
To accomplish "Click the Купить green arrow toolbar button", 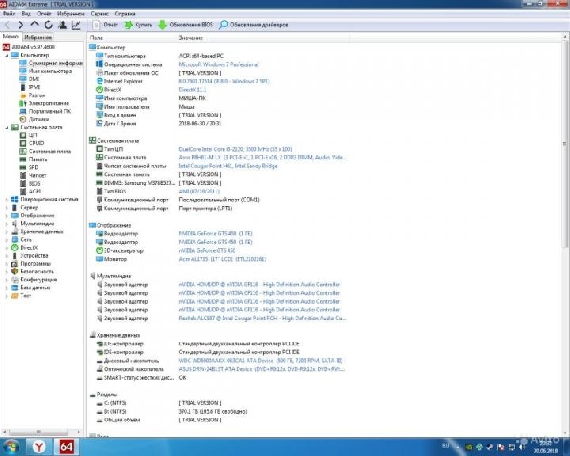I will [x=139, y=25].
